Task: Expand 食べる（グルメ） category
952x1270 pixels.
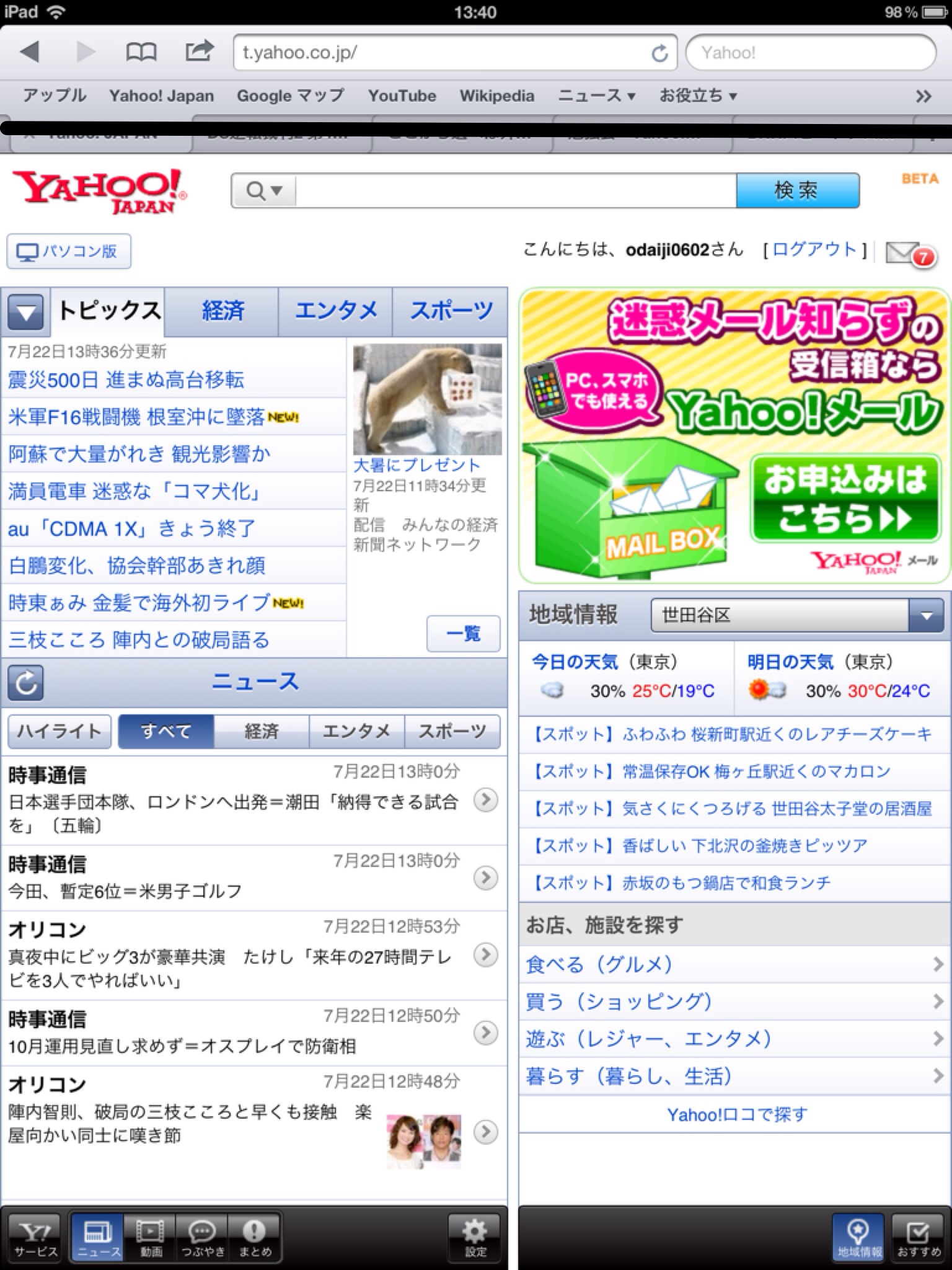Action: click(735, 964)
